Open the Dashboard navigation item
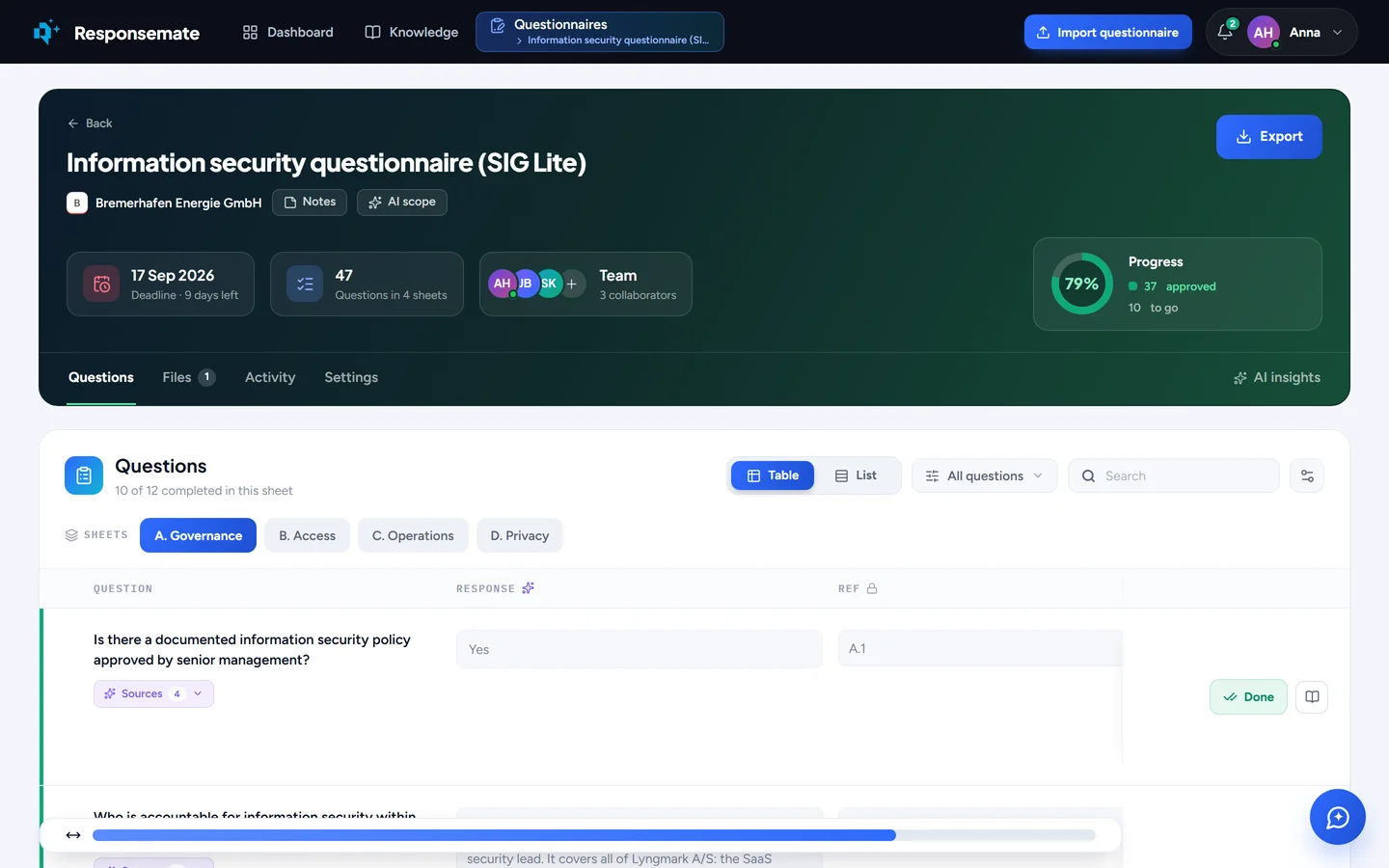The image size is (1389, 868). tap(287, 32)
